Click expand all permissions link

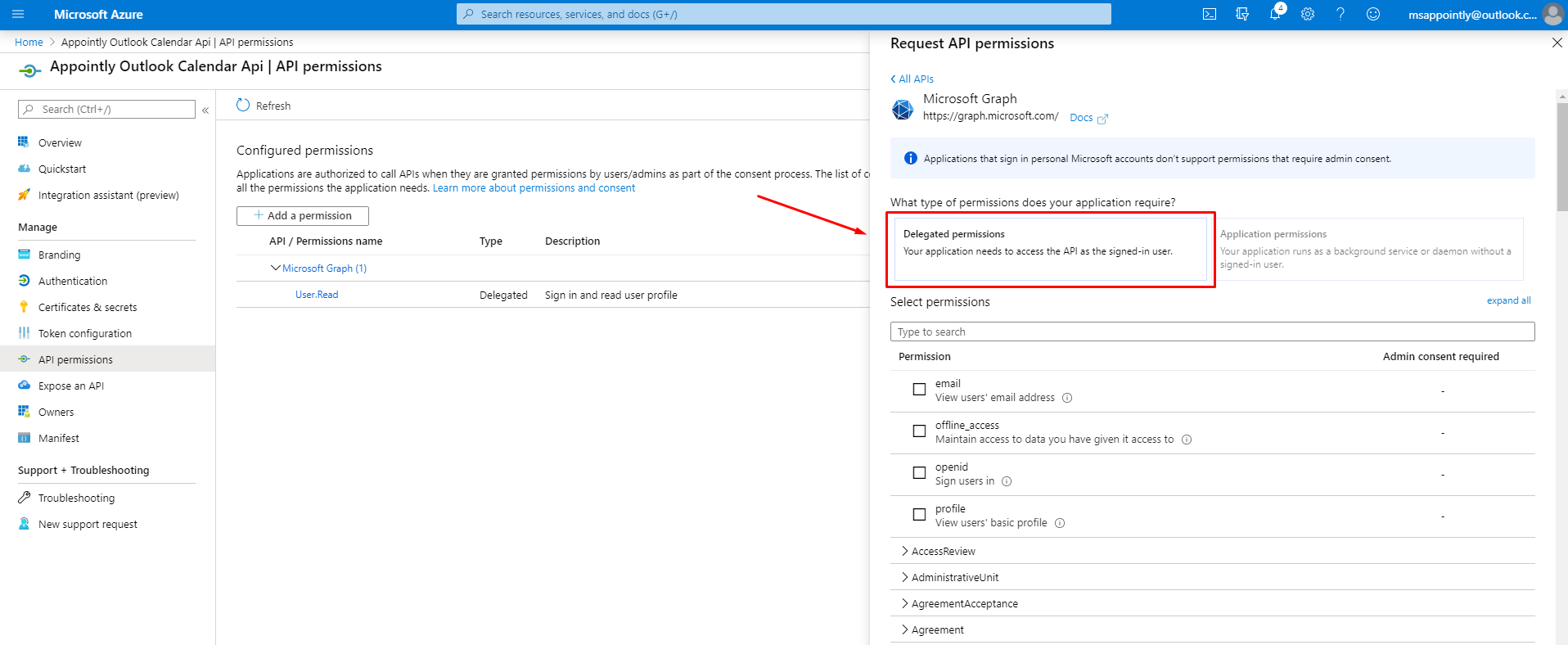pyautogui.click(x=1508, y=300)
